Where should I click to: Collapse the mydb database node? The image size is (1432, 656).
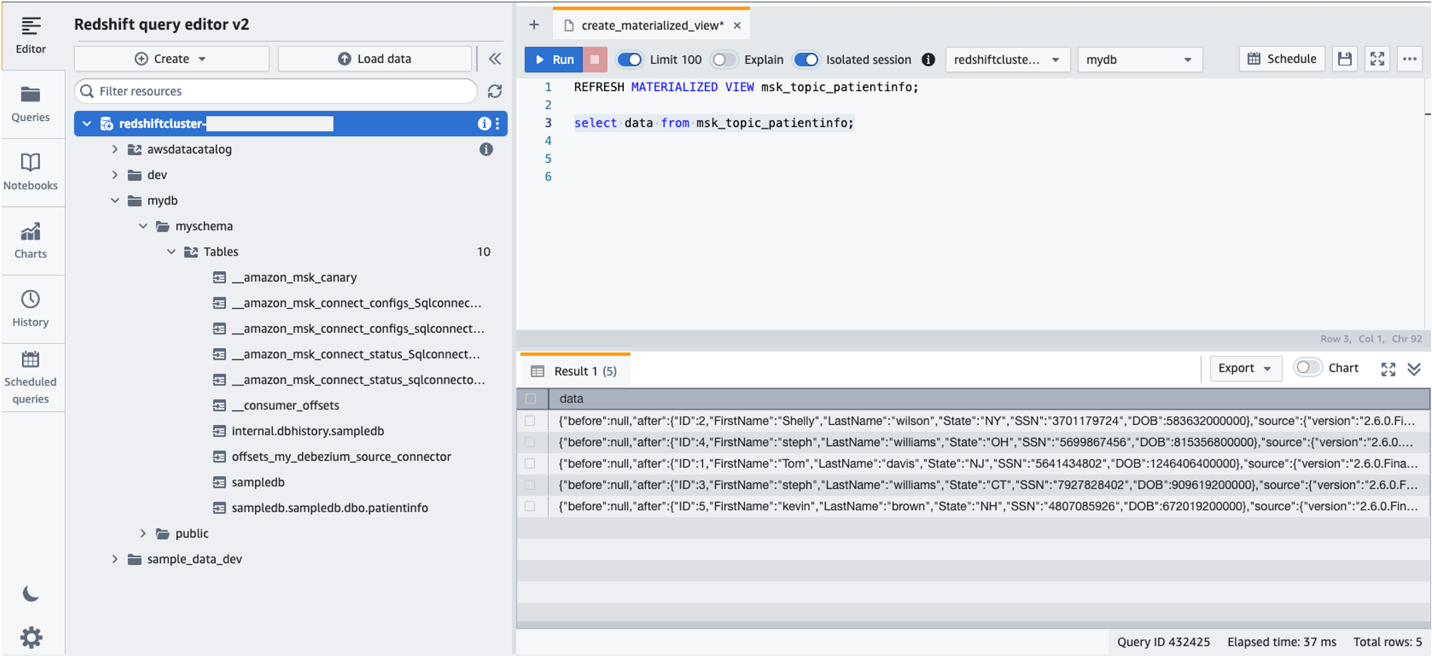(x=115, y=201)
